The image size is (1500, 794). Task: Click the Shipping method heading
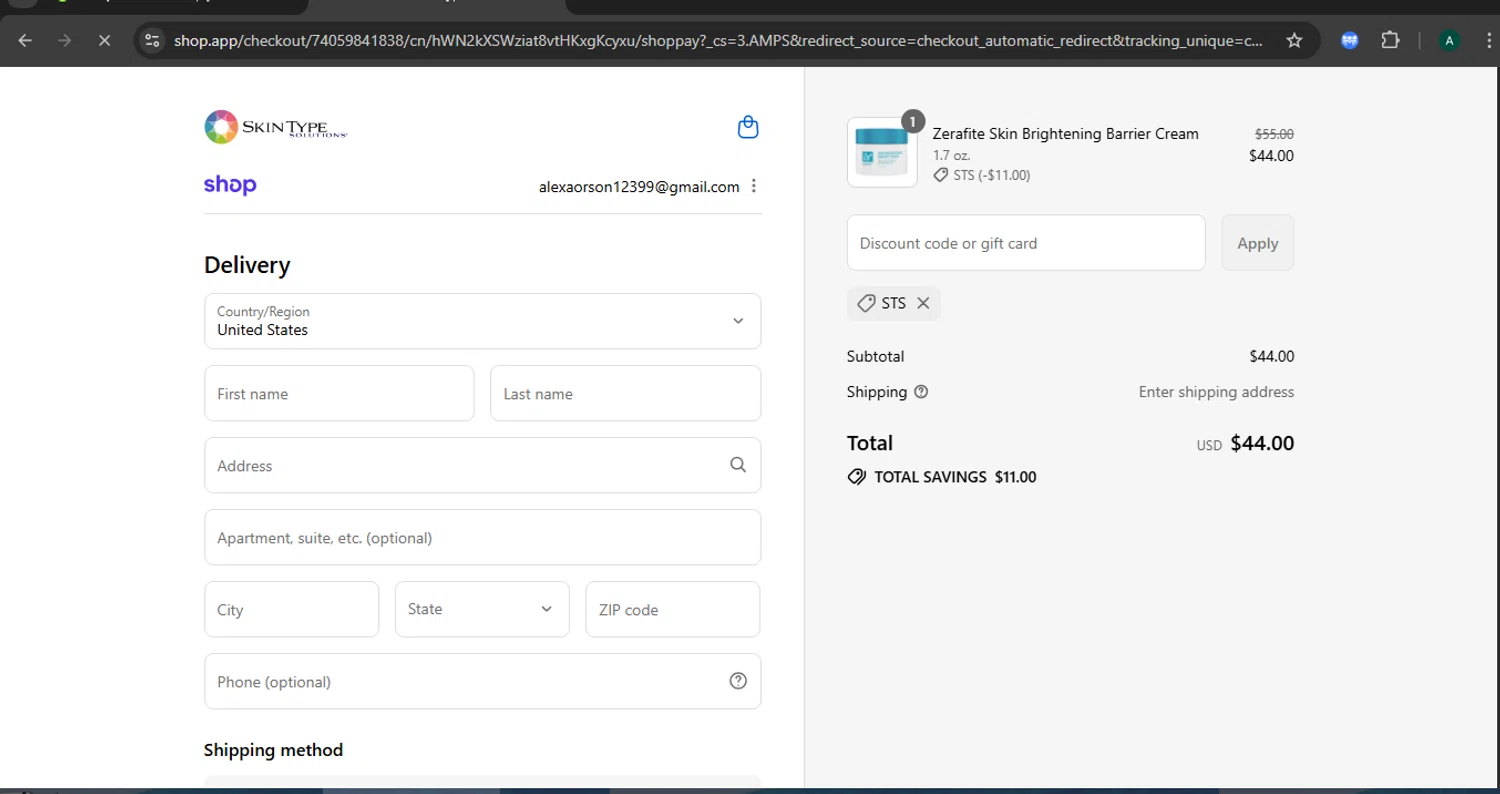pyautogui.click(x=273, y=750)
